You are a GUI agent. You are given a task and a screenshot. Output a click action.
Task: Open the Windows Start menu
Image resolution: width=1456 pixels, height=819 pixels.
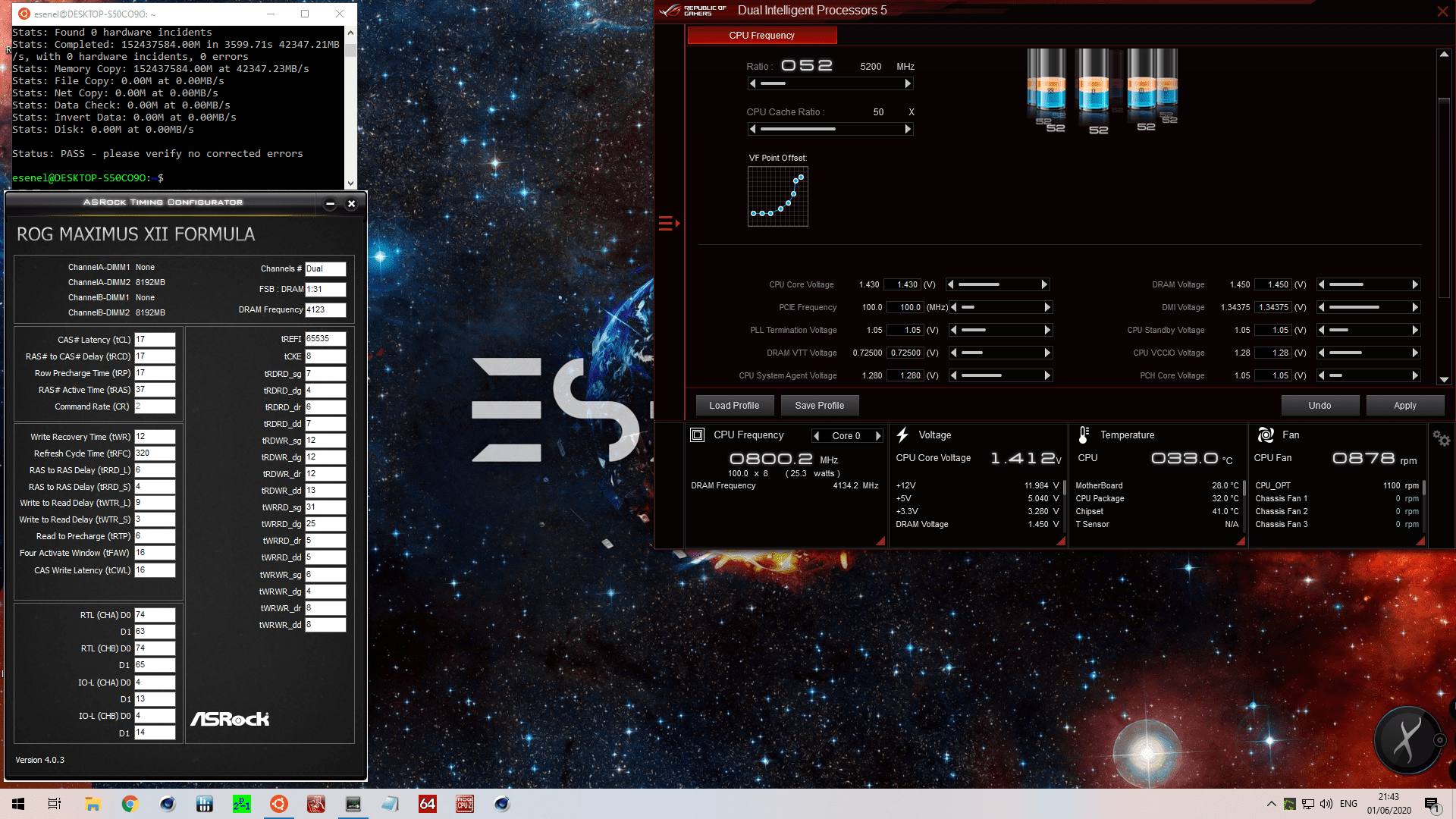click(x=18, y=804)
